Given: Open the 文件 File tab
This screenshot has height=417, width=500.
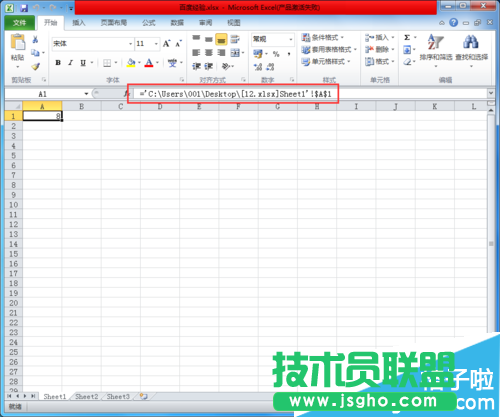Looking at the screenshot, I should point(19,23).
